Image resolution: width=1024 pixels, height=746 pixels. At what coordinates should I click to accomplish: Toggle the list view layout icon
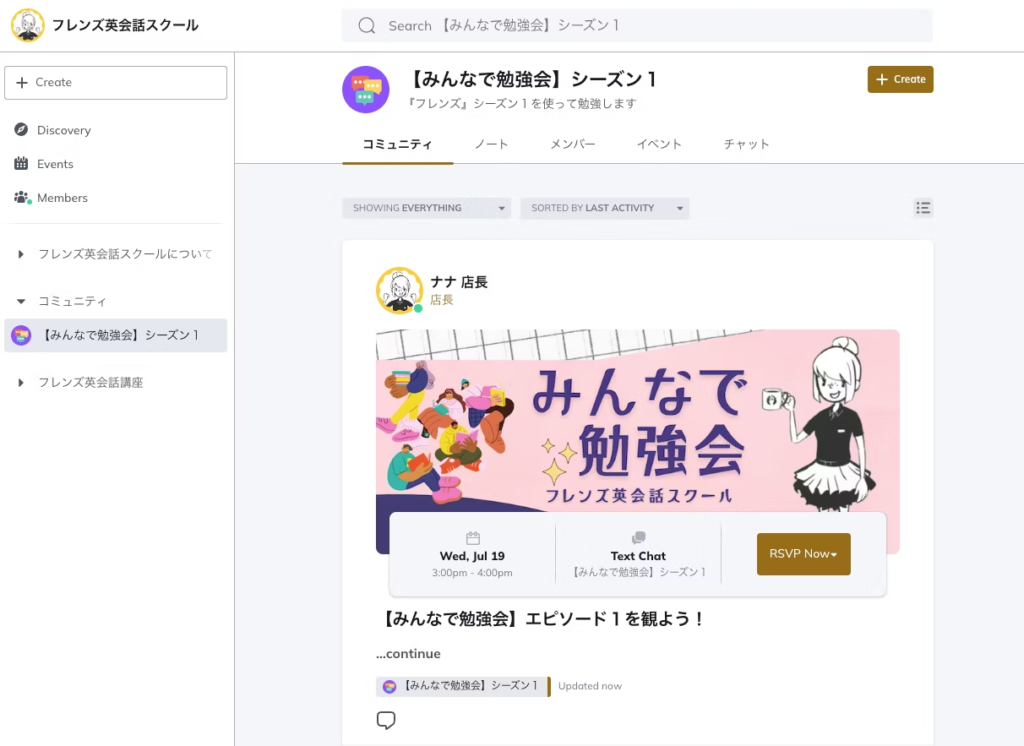[x=923, y=208]
